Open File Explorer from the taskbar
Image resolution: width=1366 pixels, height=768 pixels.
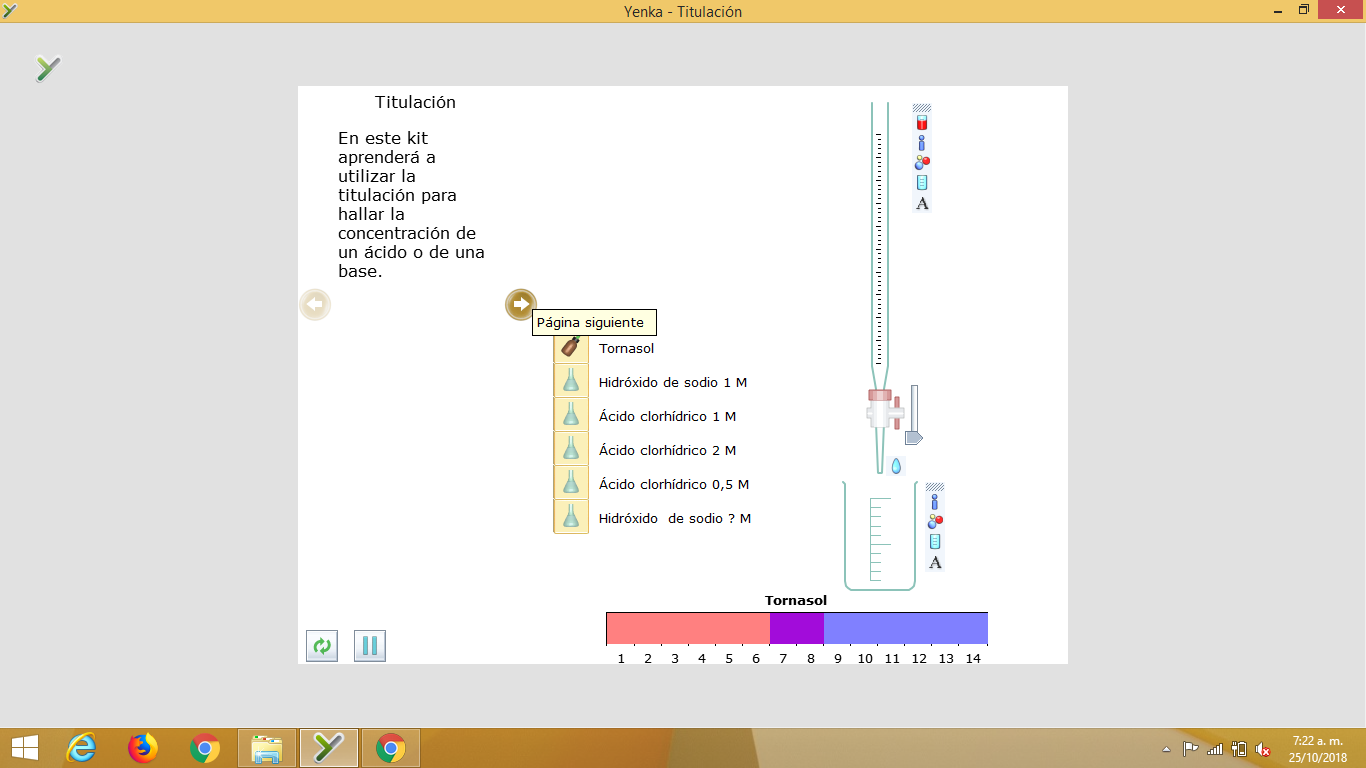click(267, 748)
